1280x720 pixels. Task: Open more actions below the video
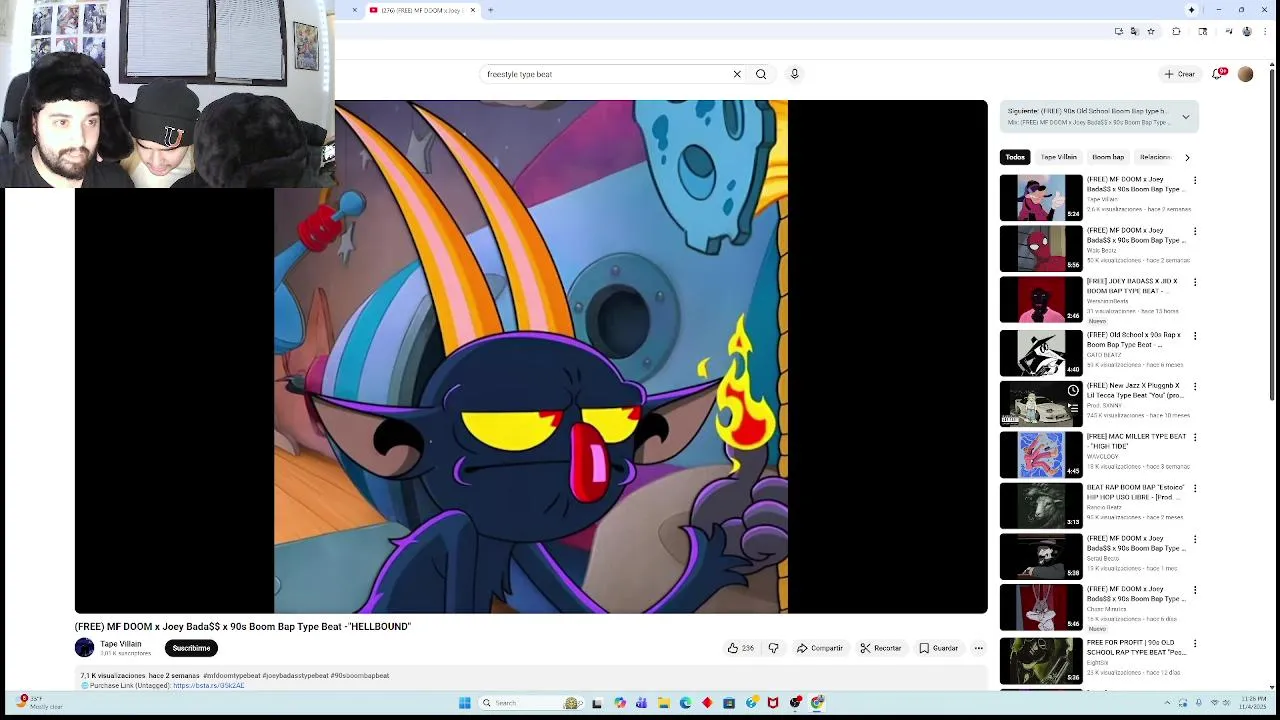pos(979,648)
